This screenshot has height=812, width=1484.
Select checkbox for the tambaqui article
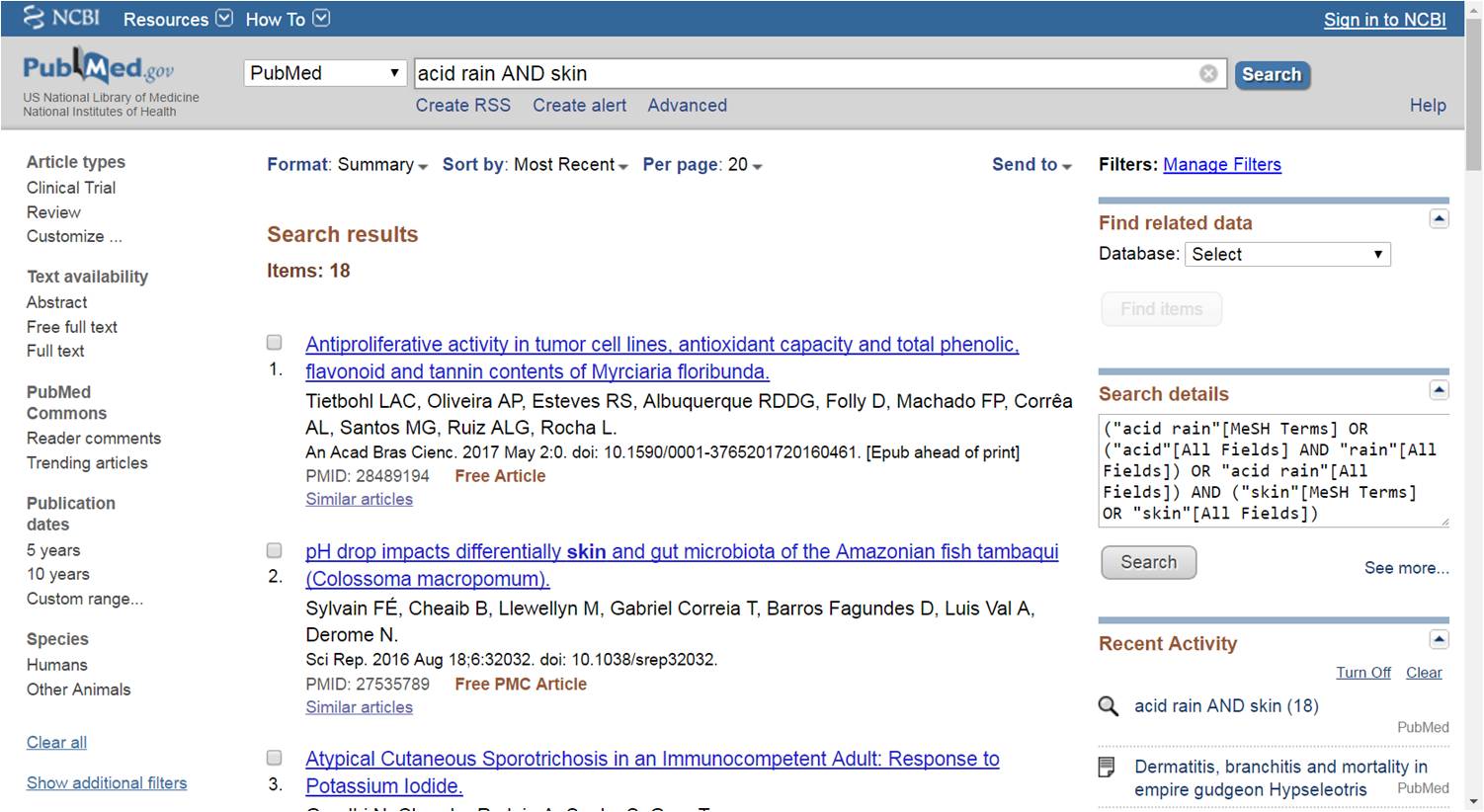pos(275,550)
